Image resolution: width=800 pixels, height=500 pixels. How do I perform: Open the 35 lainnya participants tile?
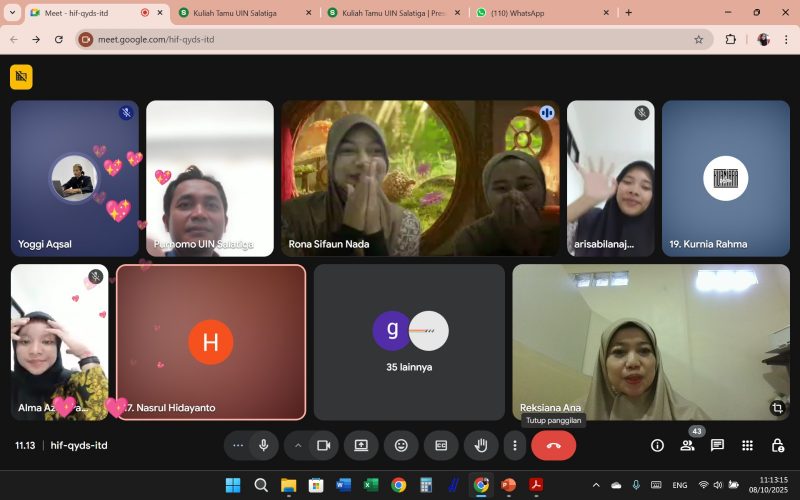click(409, 342)
